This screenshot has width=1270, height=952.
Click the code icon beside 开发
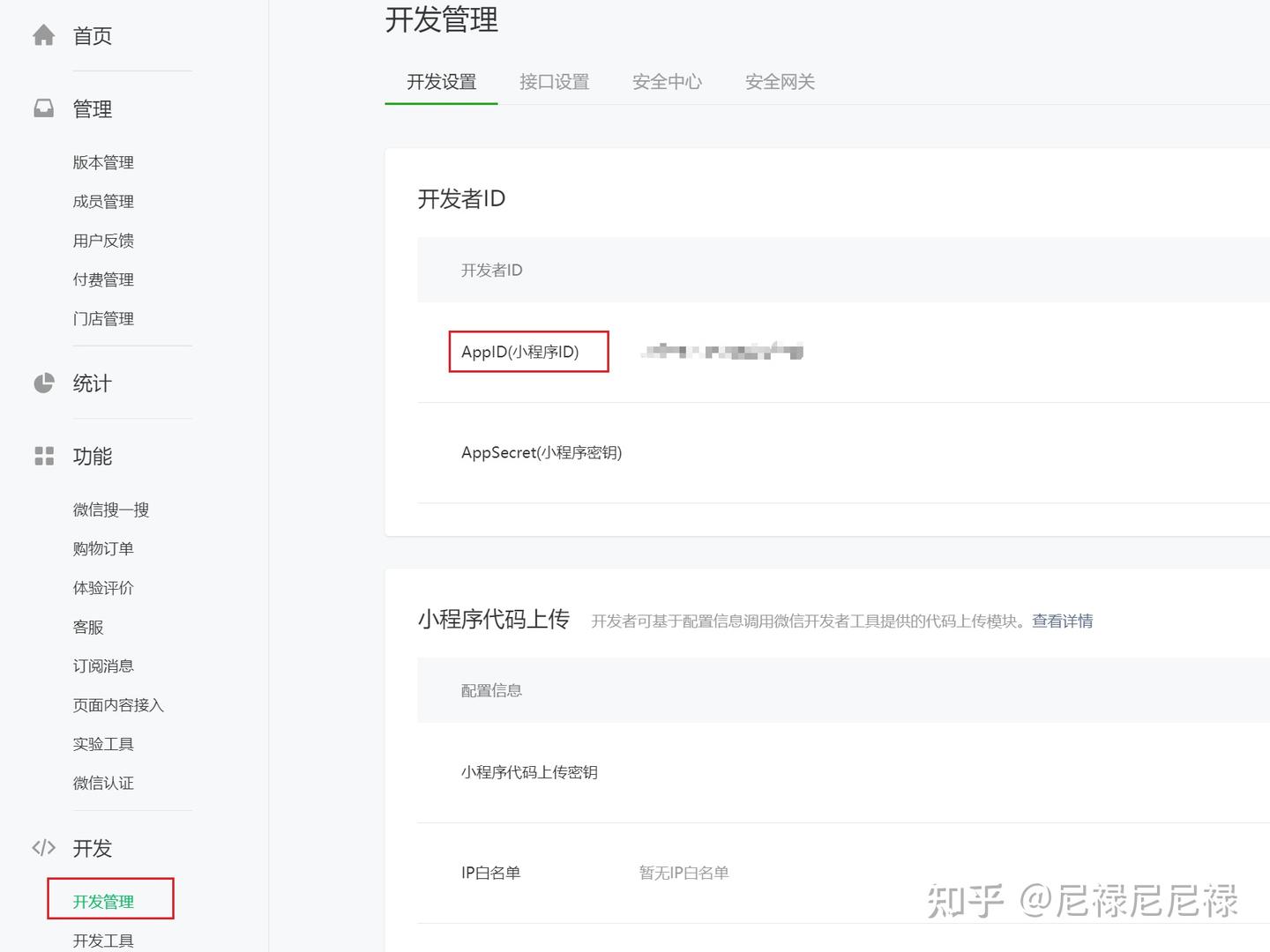click(x=43, y=848)
